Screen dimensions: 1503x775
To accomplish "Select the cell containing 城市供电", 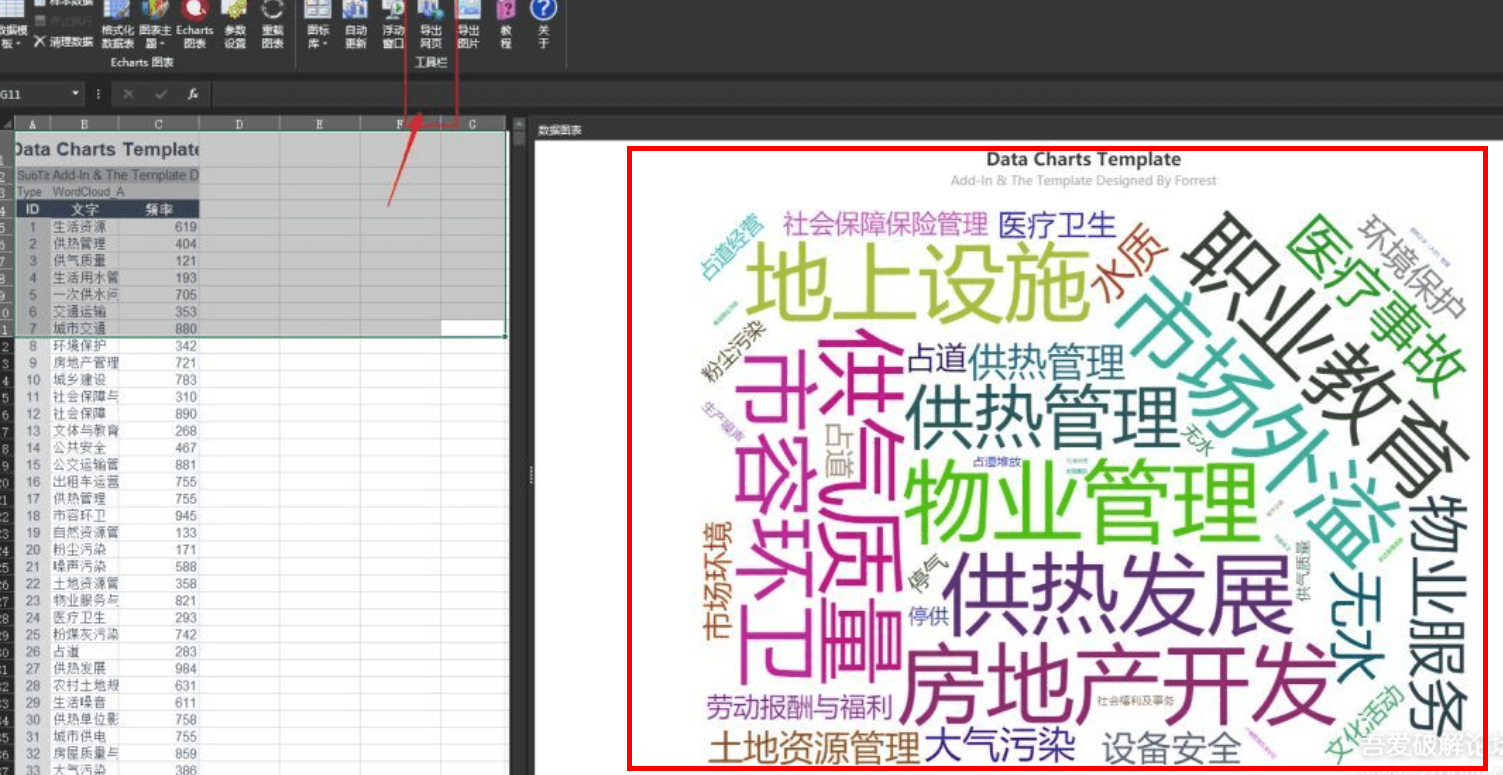I will point(84,736).
